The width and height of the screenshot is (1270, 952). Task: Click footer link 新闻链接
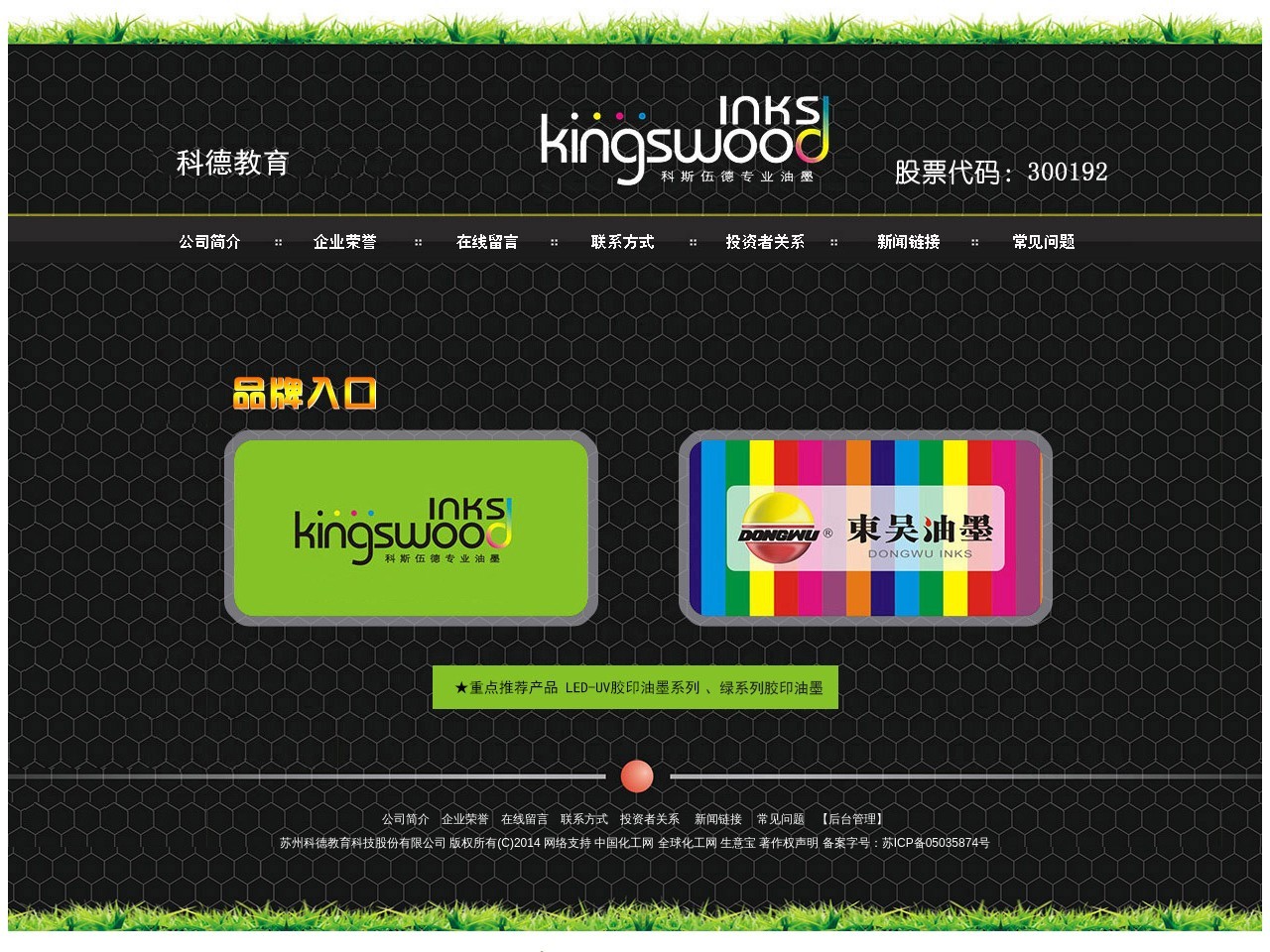(718, 819)
